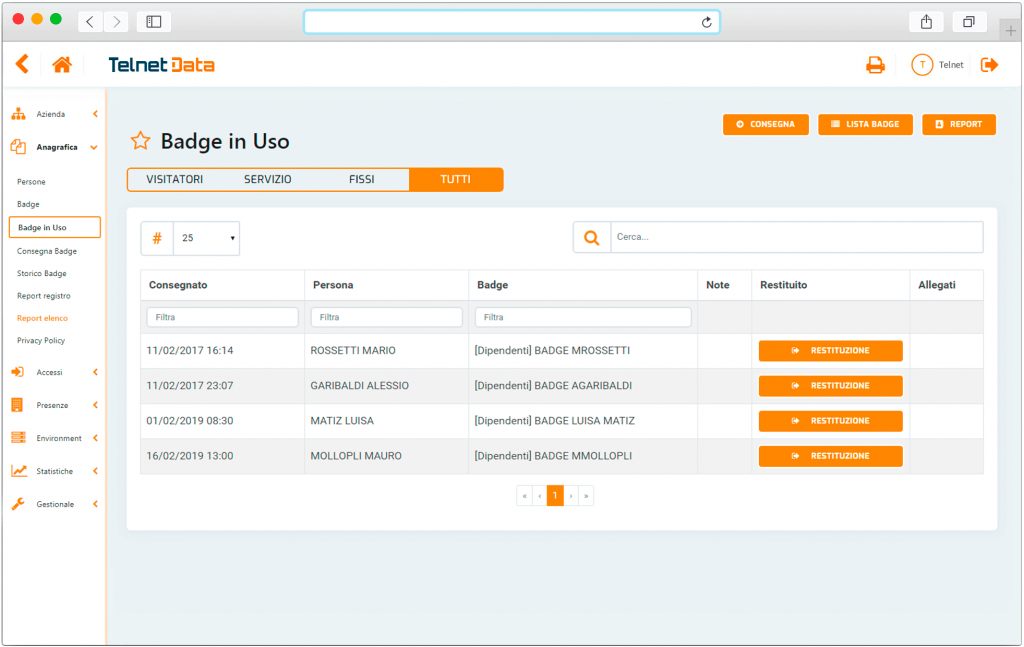Open Report elenco sidebar item
1024x647 pixels.
click(42, 318)
